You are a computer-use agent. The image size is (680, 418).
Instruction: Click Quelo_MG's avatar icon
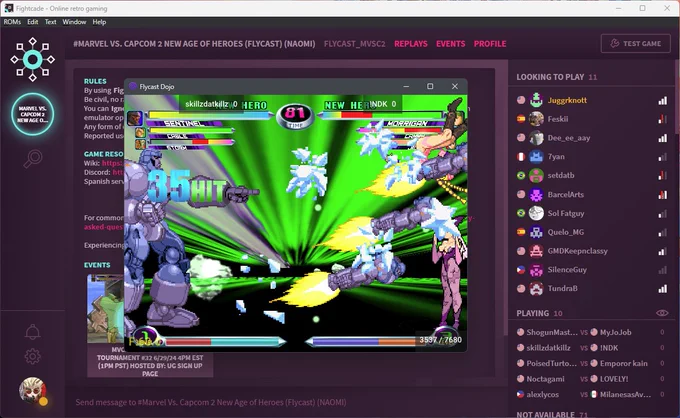coord(536,232)
